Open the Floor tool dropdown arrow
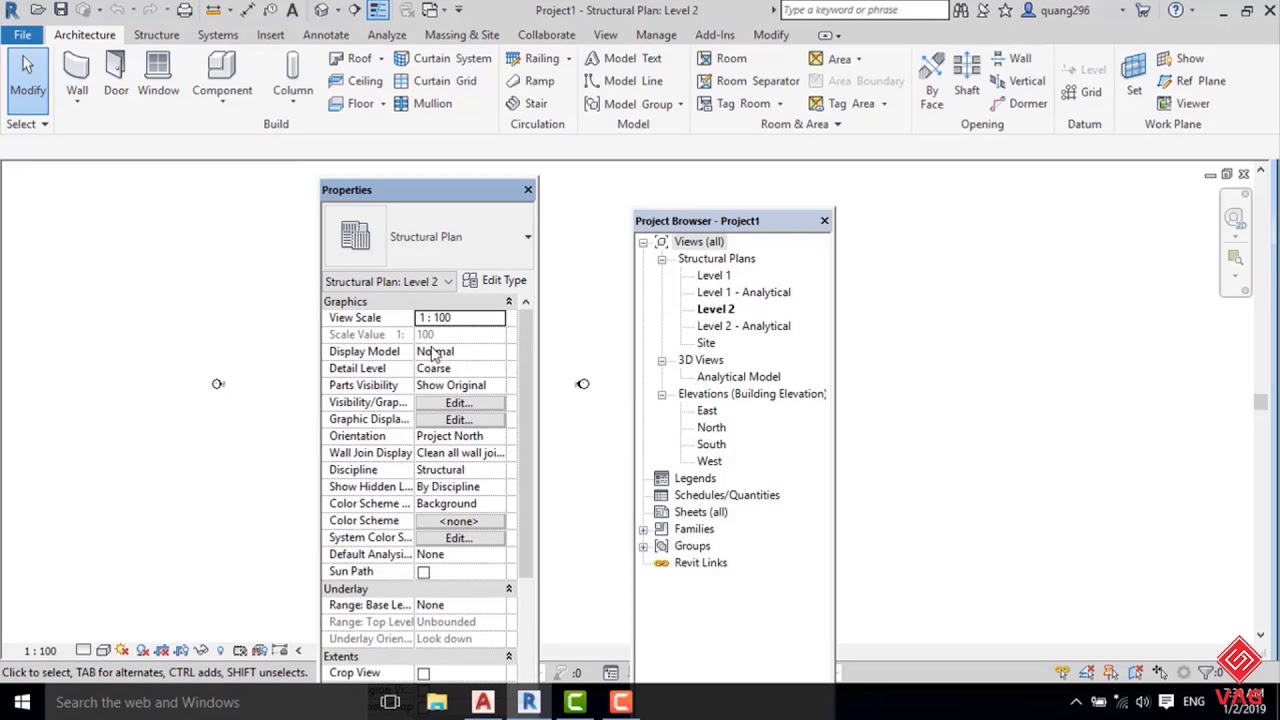The image size is (1280, 720). (x=382, y=104)
